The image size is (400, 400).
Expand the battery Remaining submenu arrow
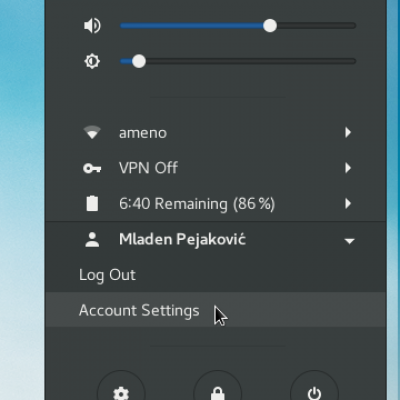(348, 203)
